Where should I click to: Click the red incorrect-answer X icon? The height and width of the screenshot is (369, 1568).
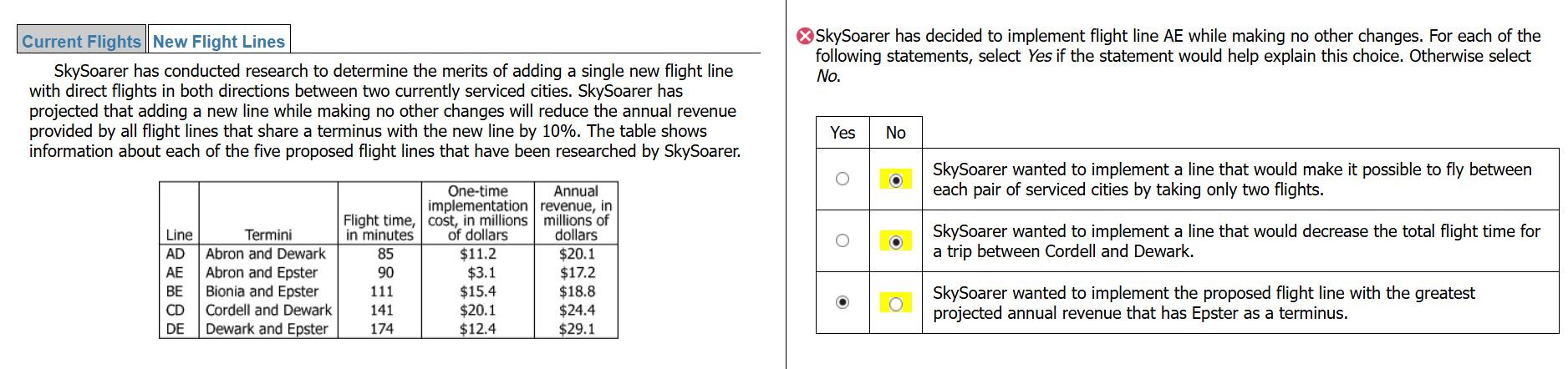click(805, 36)
